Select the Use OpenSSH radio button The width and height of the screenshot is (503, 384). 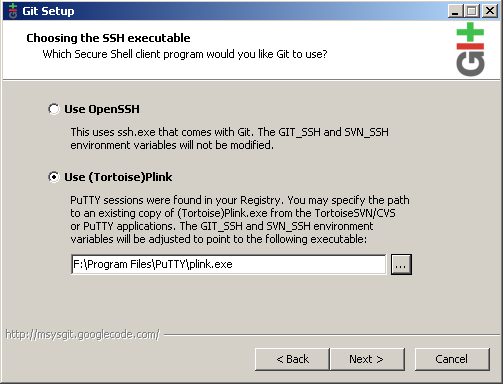(x=53, y=109)
